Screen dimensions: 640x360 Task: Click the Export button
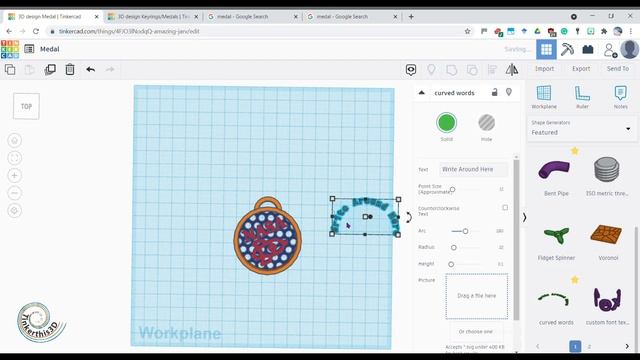[x=581, y=69]
